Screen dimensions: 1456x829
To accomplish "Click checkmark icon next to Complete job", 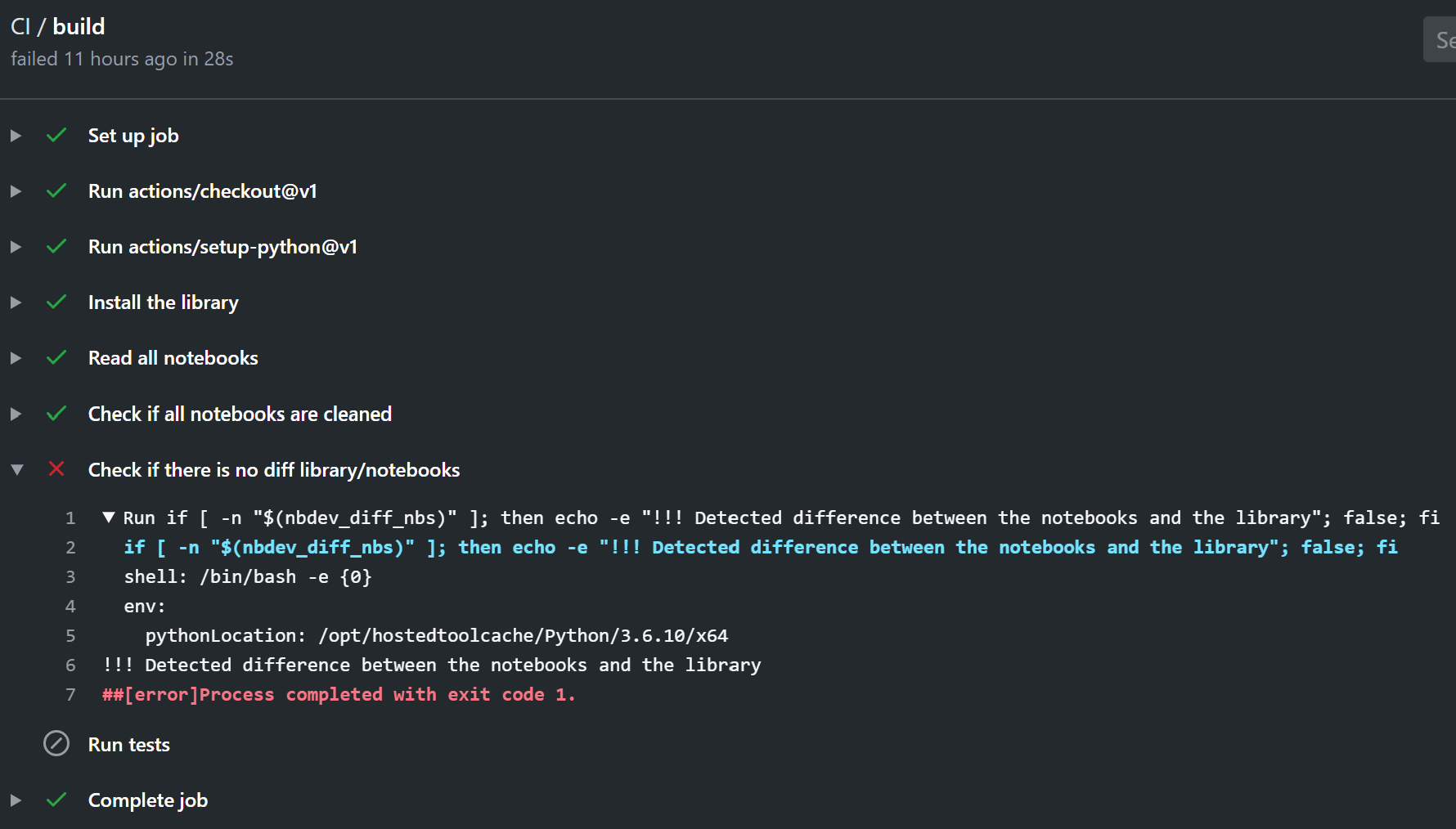I will [56, 800].
